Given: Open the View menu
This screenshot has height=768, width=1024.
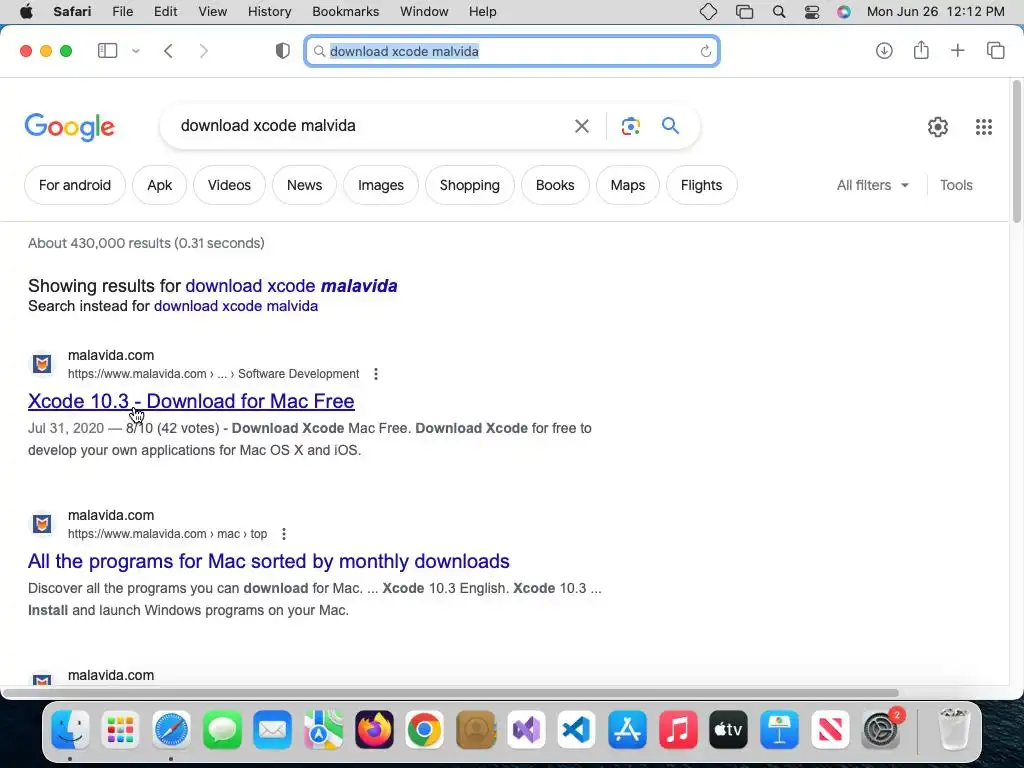Looking at the screenshot, I should click(x=212, y=12).
